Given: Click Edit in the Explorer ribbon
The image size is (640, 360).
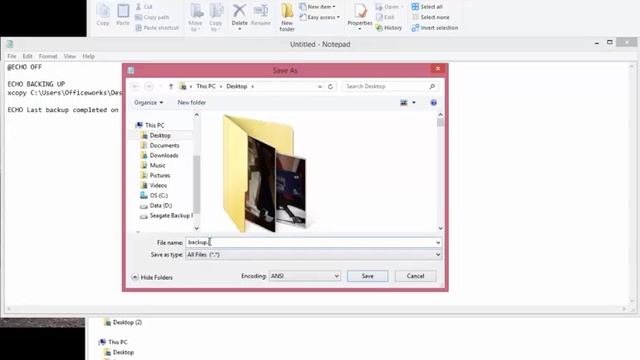Looking at the screenshot, I should point(385,17).
